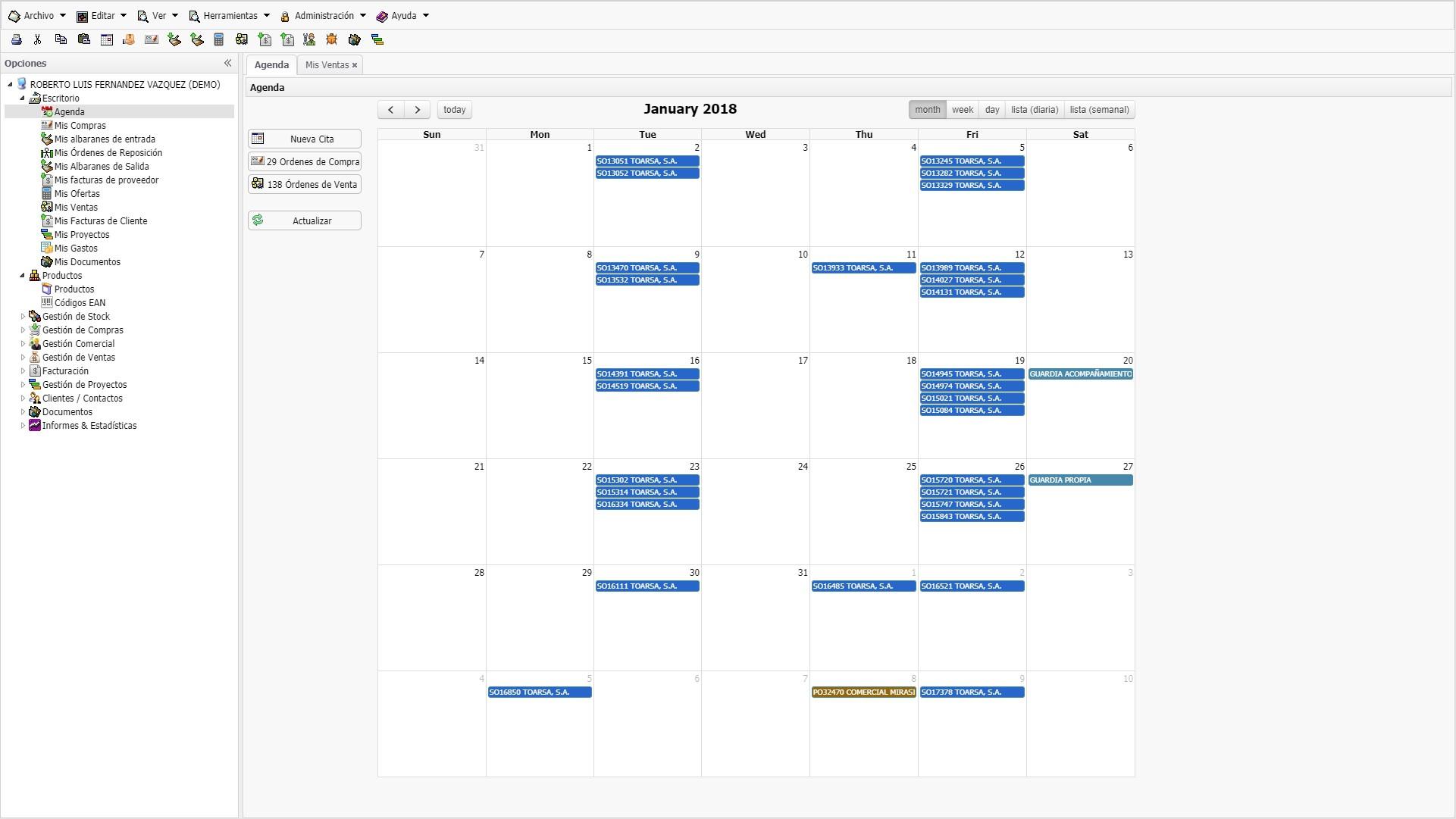Click the hand-holding-box toolbar icon
The image size is (1456, 819).
tap(128, 40)
